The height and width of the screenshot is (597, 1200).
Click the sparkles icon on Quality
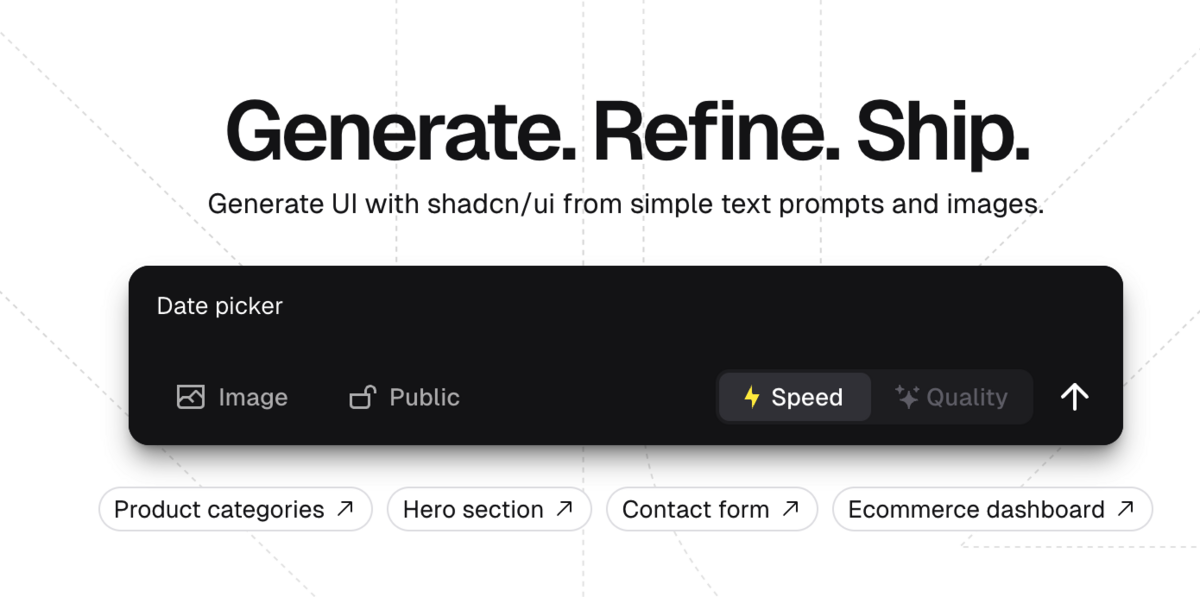pos(907,397)
